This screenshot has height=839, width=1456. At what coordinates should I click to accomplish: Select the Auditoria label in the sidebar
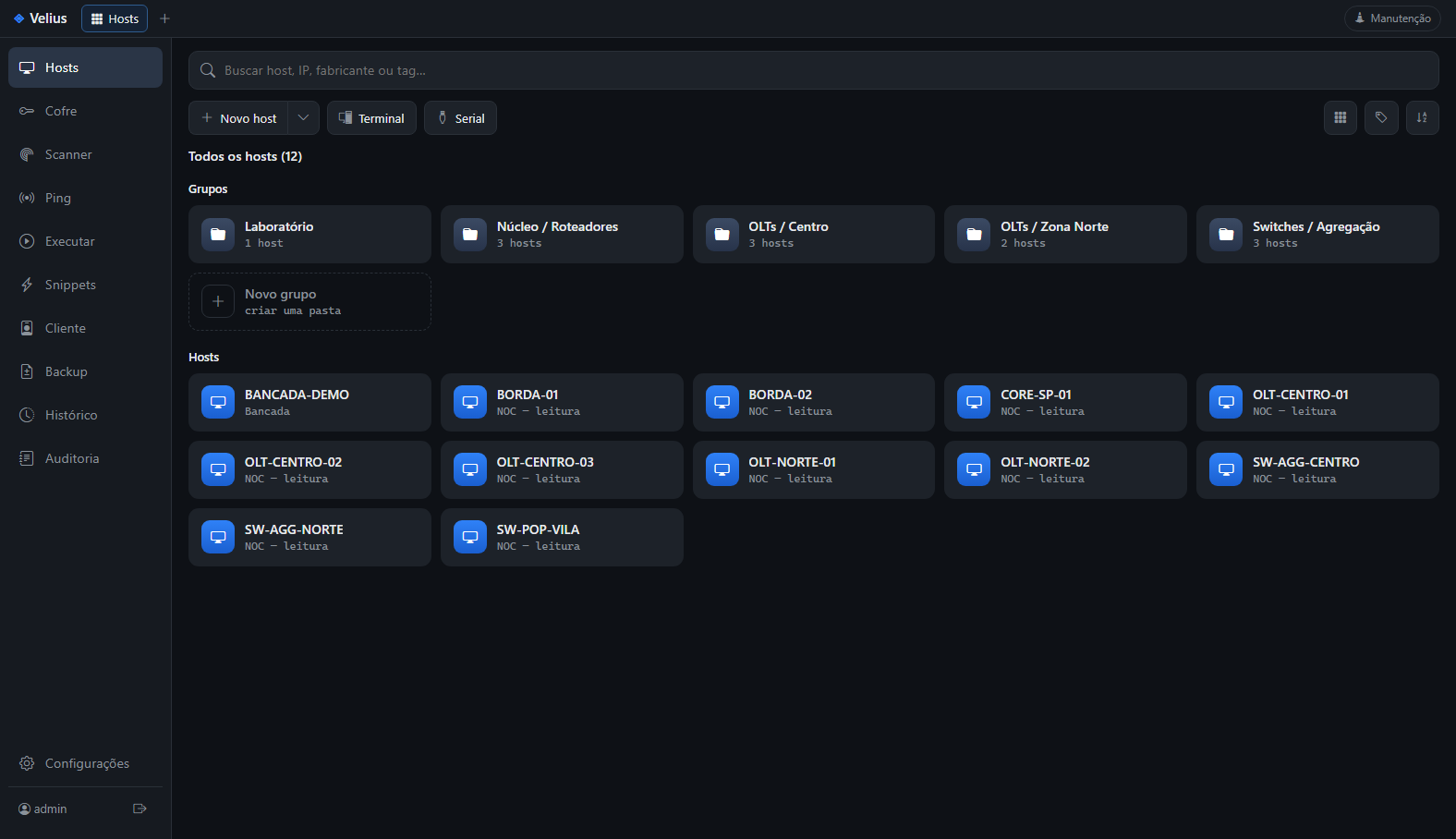(x=72, y=458)
